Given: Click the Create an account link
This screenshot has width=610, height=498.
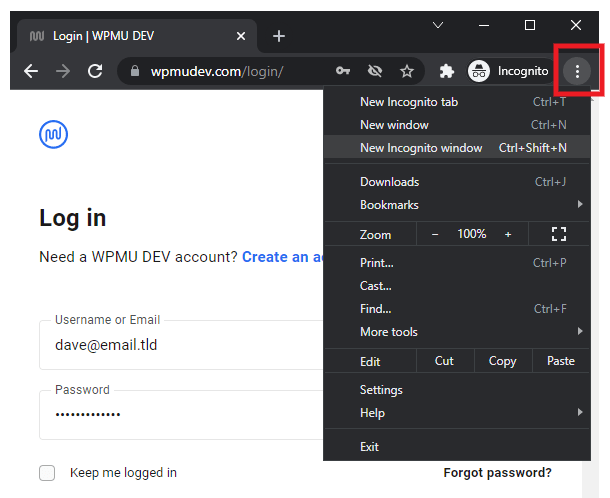Looking at the screenshot, I should pos(282,257).
